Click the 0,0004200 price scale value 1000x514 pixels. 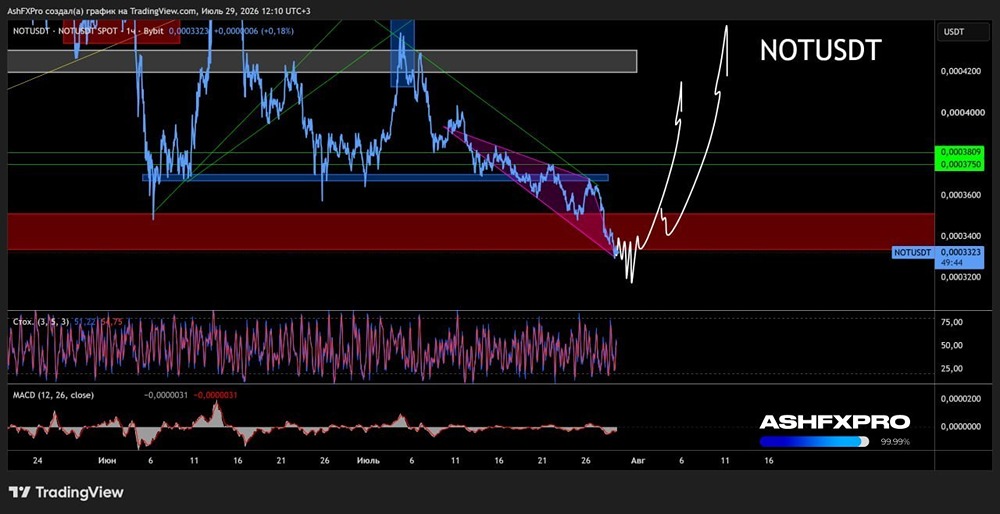point(960,71)
